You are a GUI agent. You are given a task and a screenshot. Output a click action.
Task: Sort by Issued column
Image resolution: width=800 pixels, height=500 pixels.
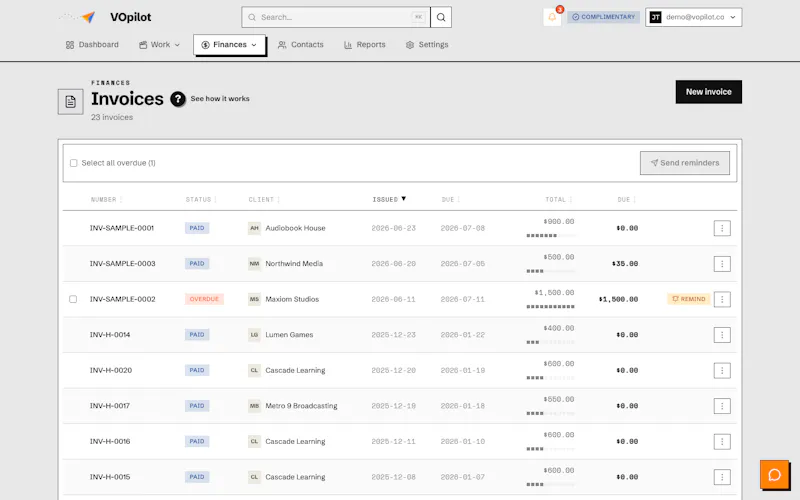[389, 199]
